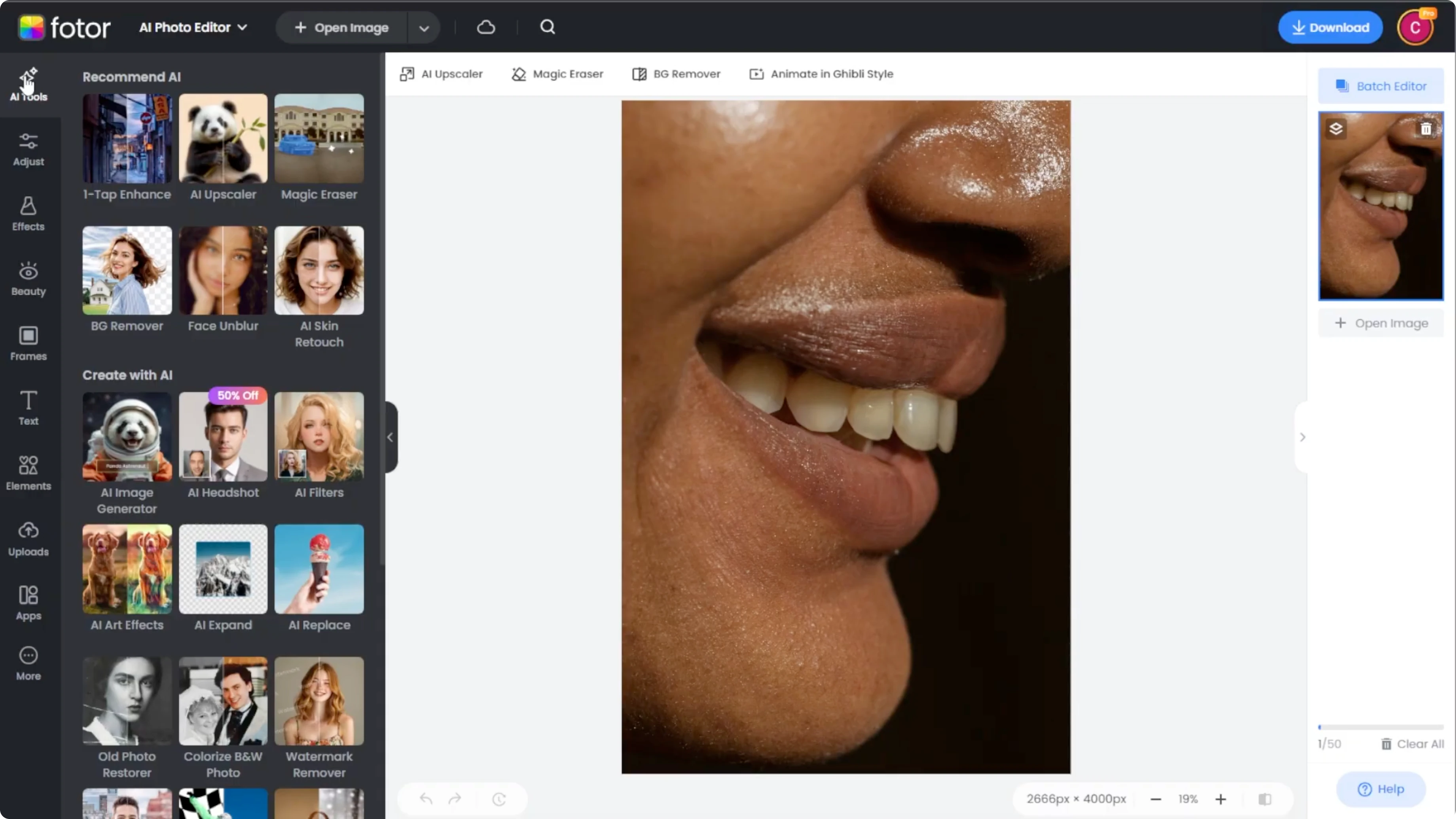Click the Open Image button in header

pyautogui.click(x=342, y=27)
